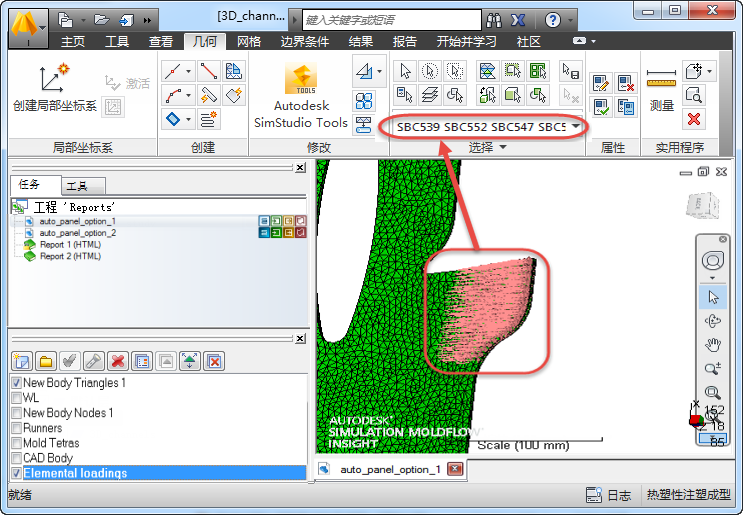Close the layers panel with its X button
This screenshot has height=515, width=743.
tap(300, 338)
